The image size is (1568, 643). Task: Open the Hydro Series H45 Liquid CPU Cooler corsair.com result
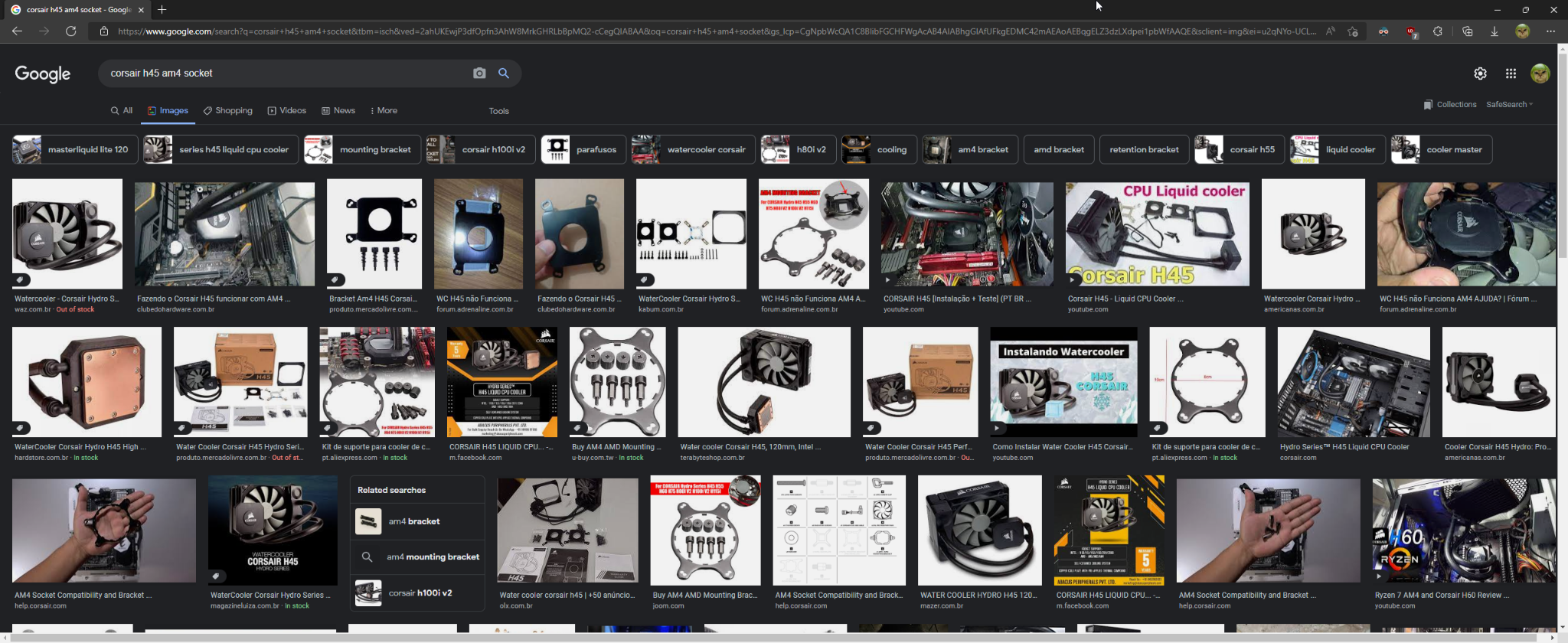(x=1354, y=382)
